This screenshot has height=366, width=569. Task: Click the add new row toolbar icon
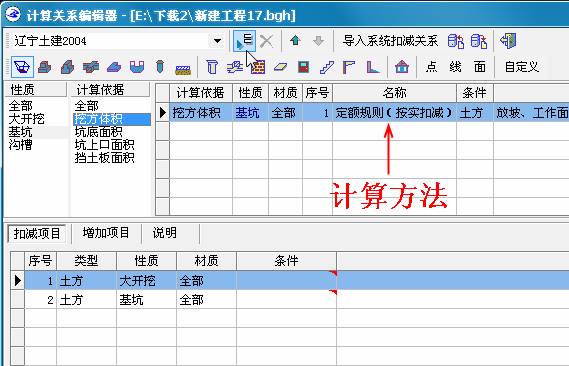tap(244, 41)
